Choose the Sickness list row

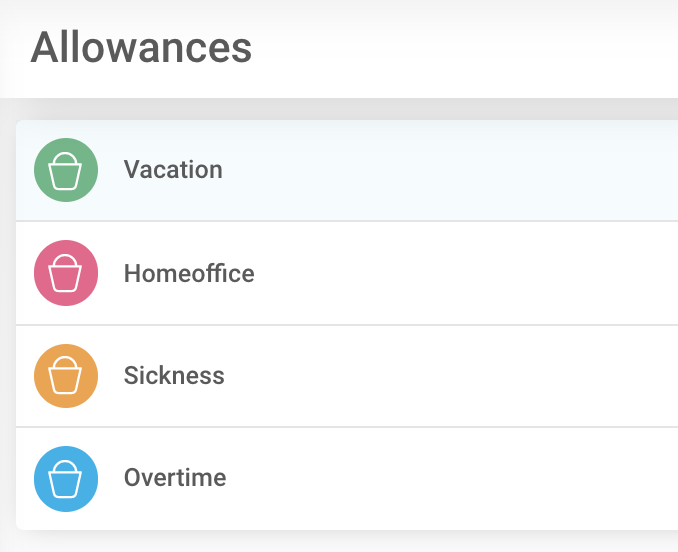point(400,376)
